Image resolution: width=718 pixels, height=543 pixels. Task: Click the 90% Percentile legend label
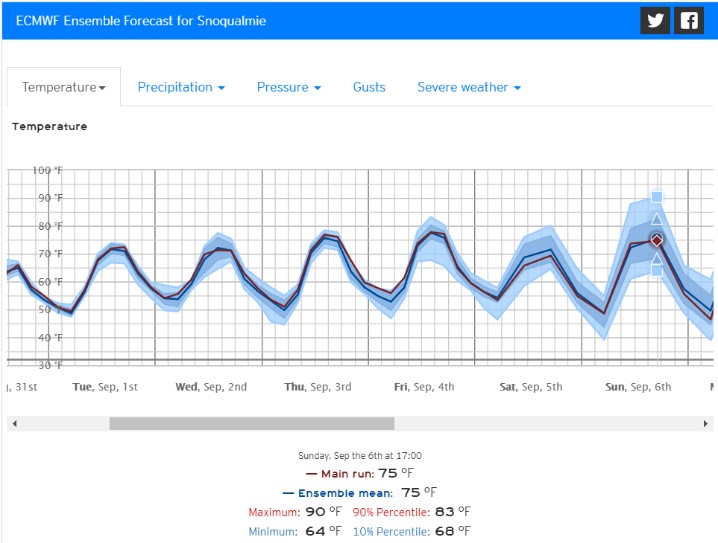pos(391,512)
